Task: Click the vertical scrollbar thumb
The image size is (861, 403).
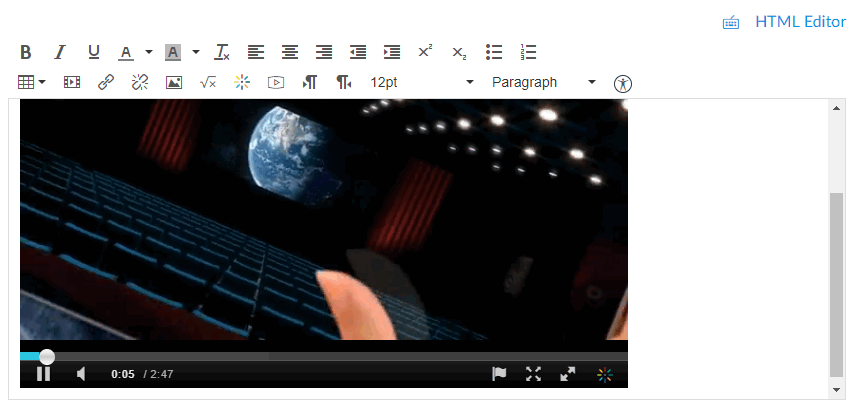Action: (x=836, y=284)
